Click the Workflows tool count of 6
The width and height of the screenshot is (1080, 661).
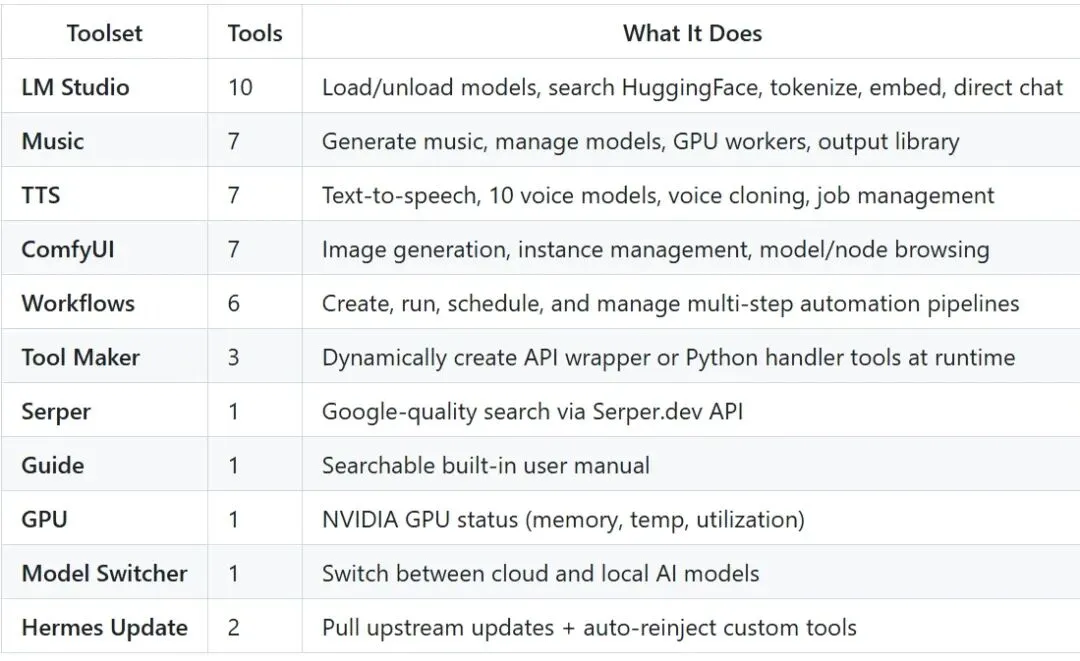234,303
